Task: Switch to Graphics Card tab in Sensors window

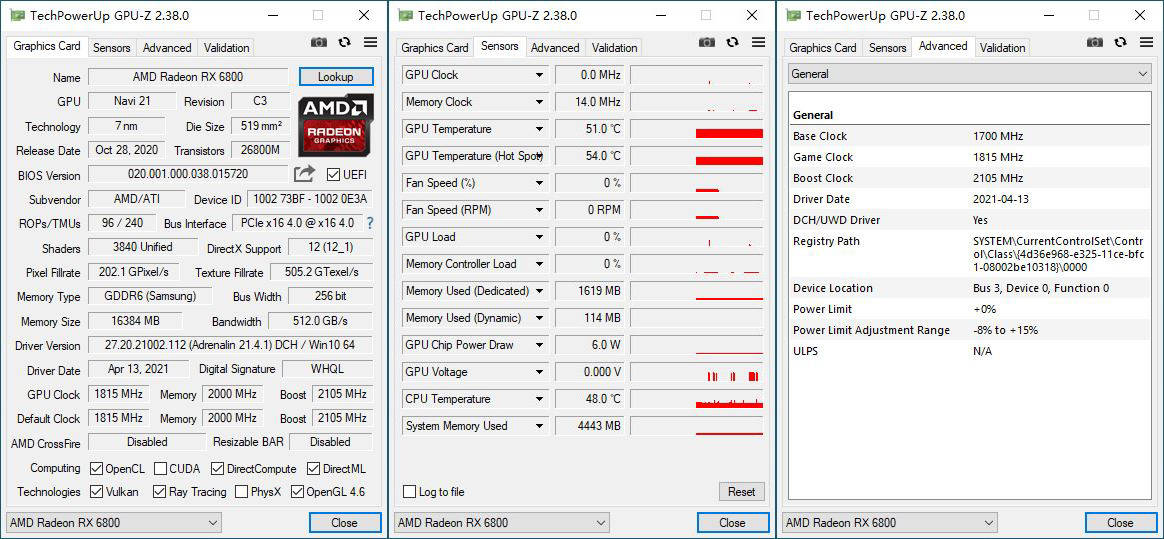Action: click(x=435, y=48)
